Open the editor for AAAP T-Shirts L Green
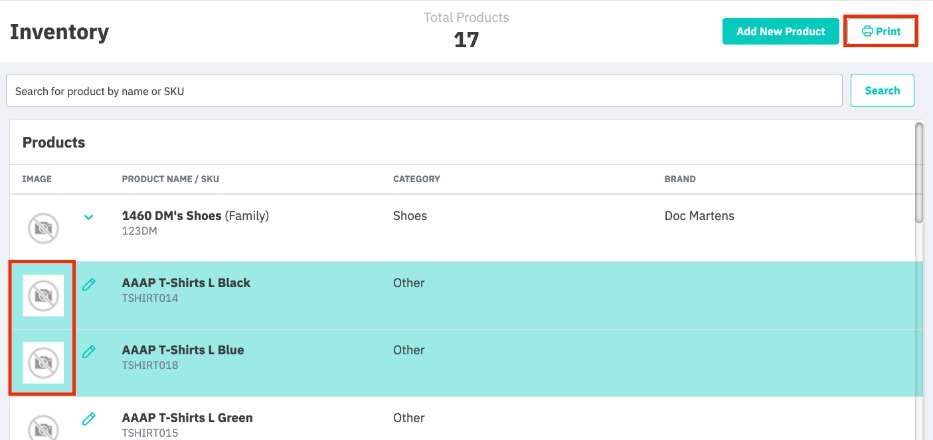The image size is (933, 440). [89, 419]
